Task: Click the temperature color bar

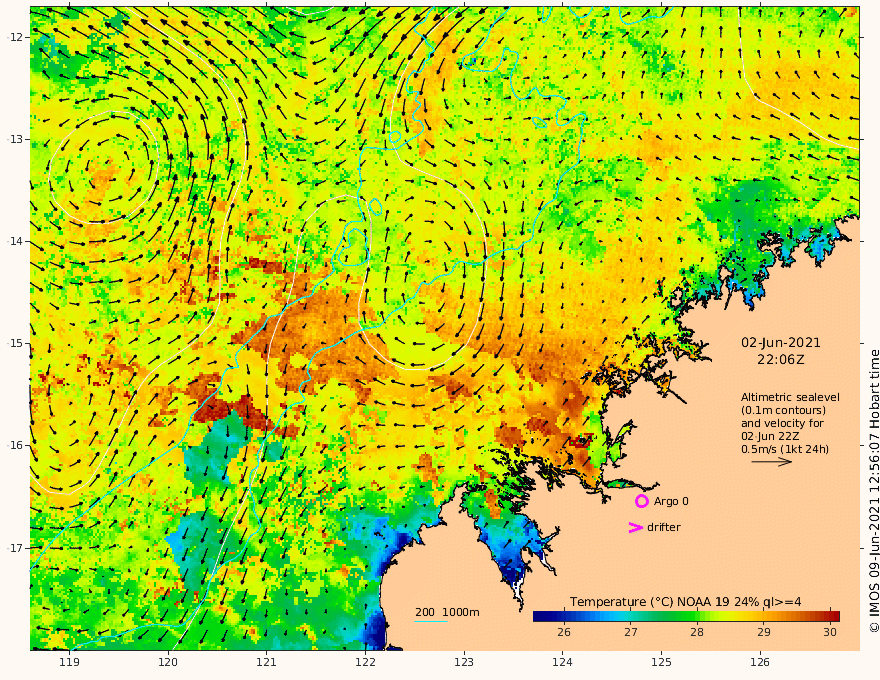Action: click(x=686, y=616)
